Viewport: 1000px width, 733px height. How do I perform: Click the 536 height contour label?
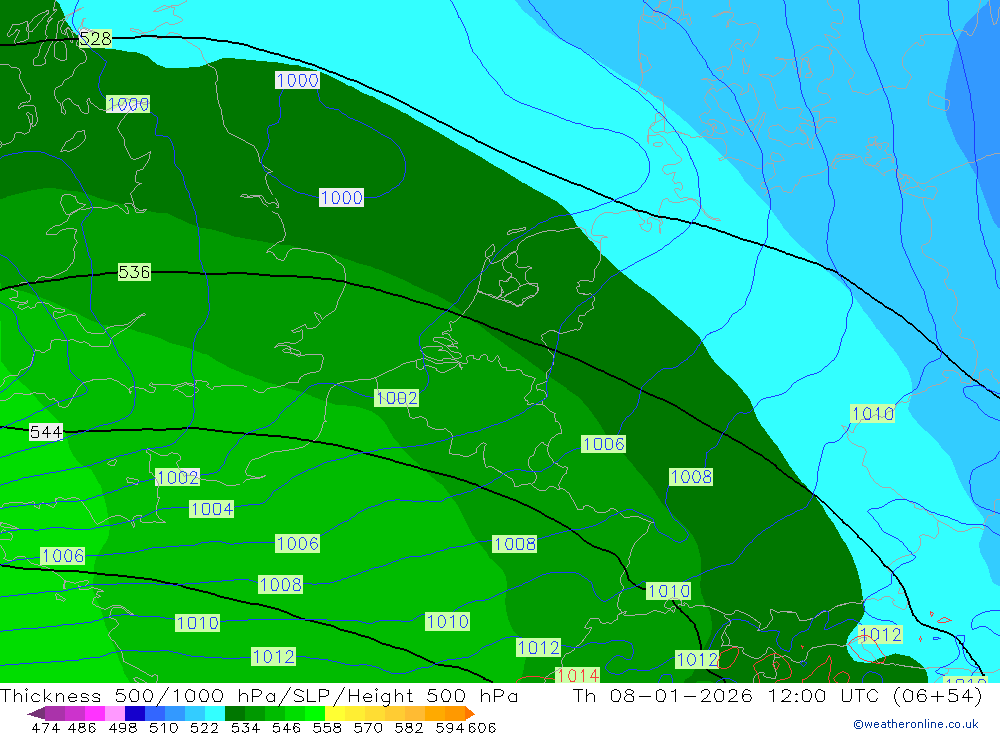pyautogui.click(x=134, y=272)
